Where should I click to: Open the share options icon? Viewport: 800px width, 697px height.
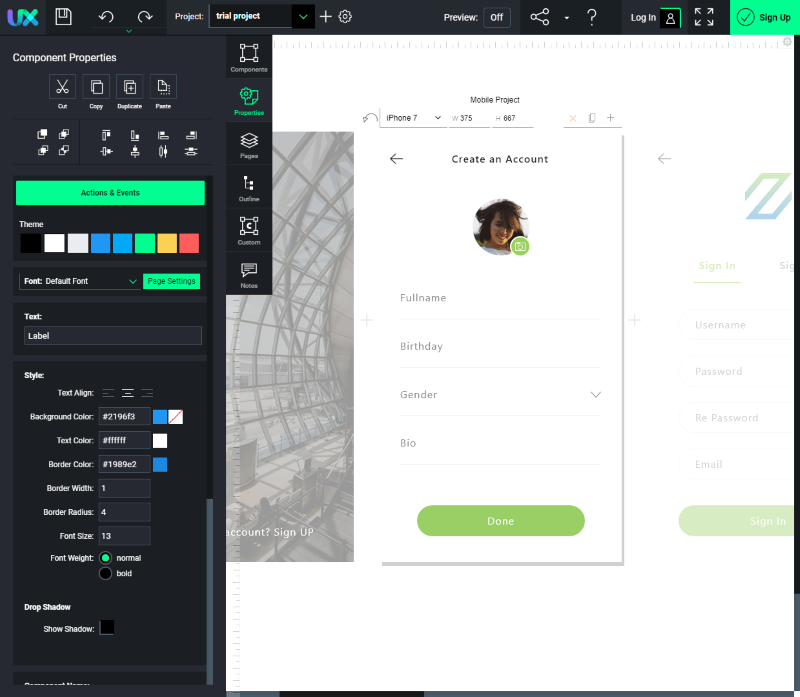click(540, 17)
